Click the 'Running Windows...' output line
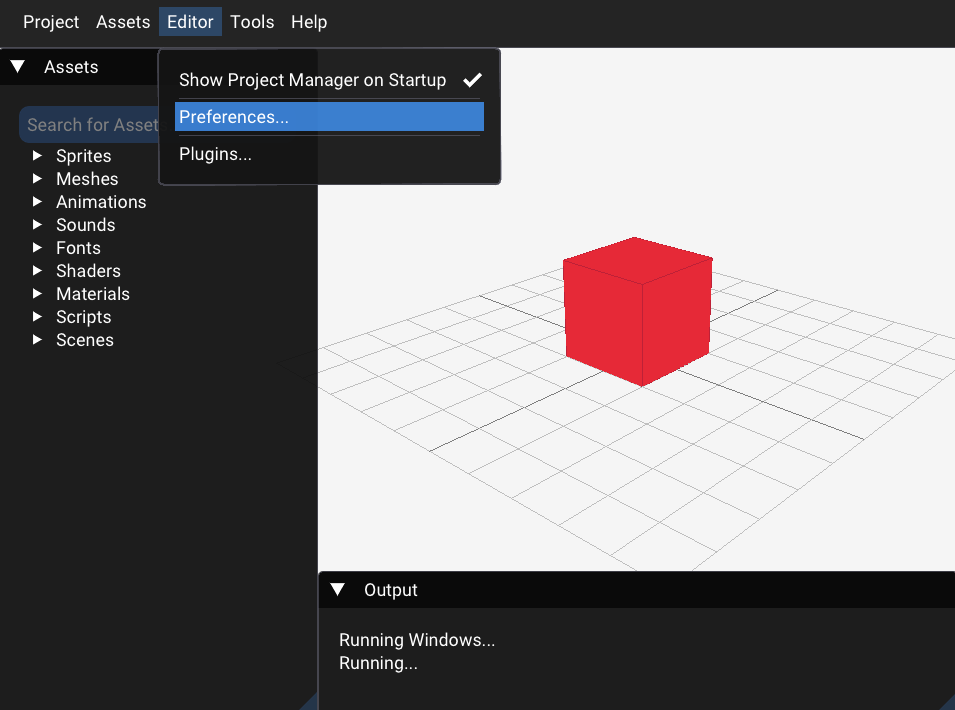 [x=417, y=640]
